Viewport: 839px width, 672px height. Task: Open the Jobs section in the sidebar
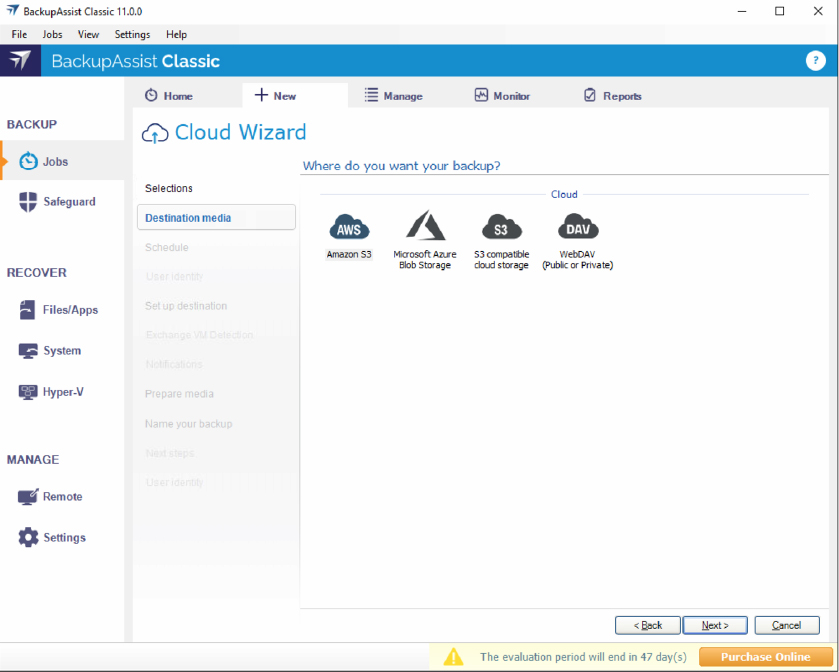[x=55, y=161]
